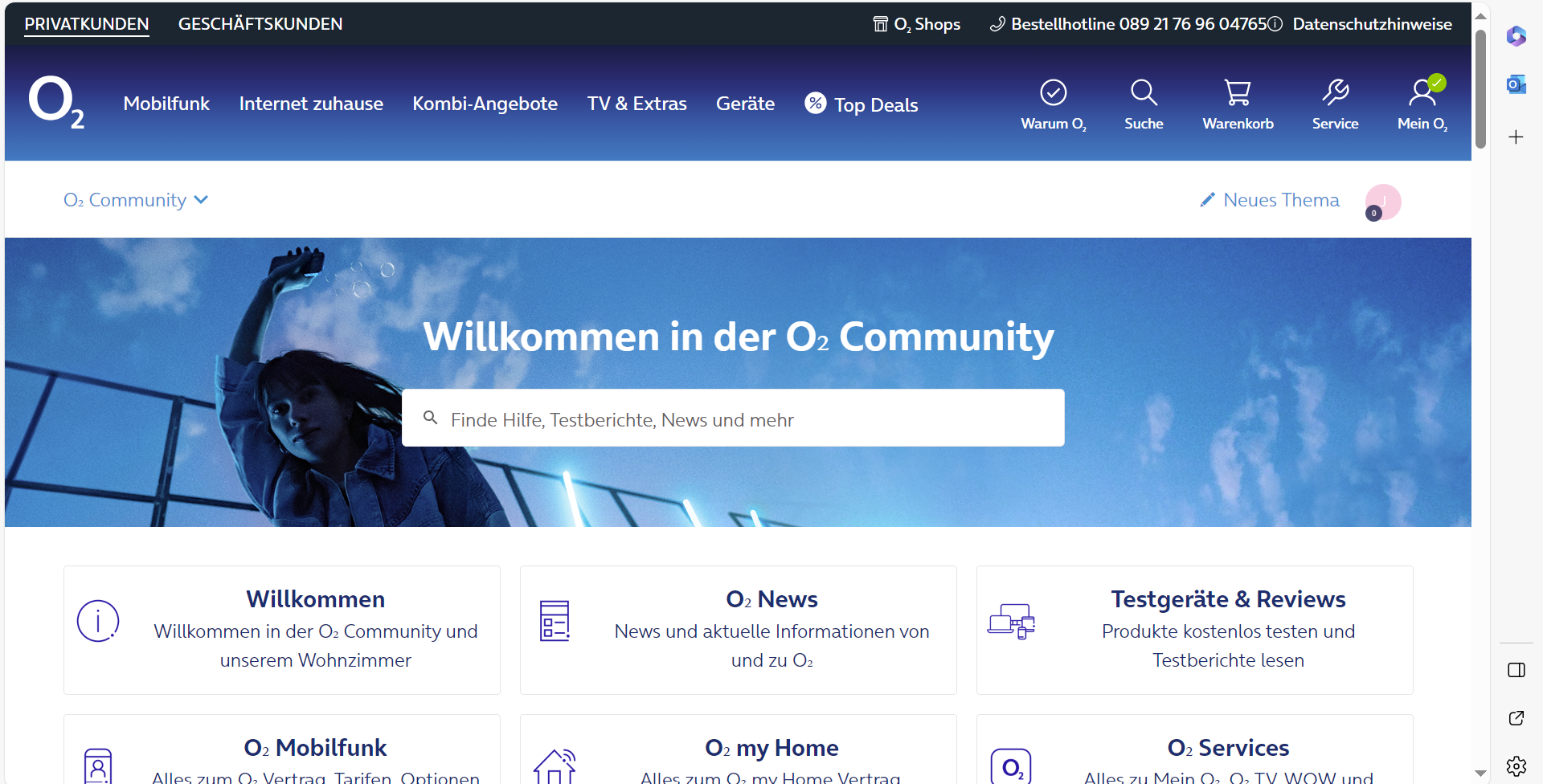Image resolution: width=1543 pixels, height=784 pixels.
Task: Select the PRIVATKUNDEN tab
Action: tap(87, 24)
